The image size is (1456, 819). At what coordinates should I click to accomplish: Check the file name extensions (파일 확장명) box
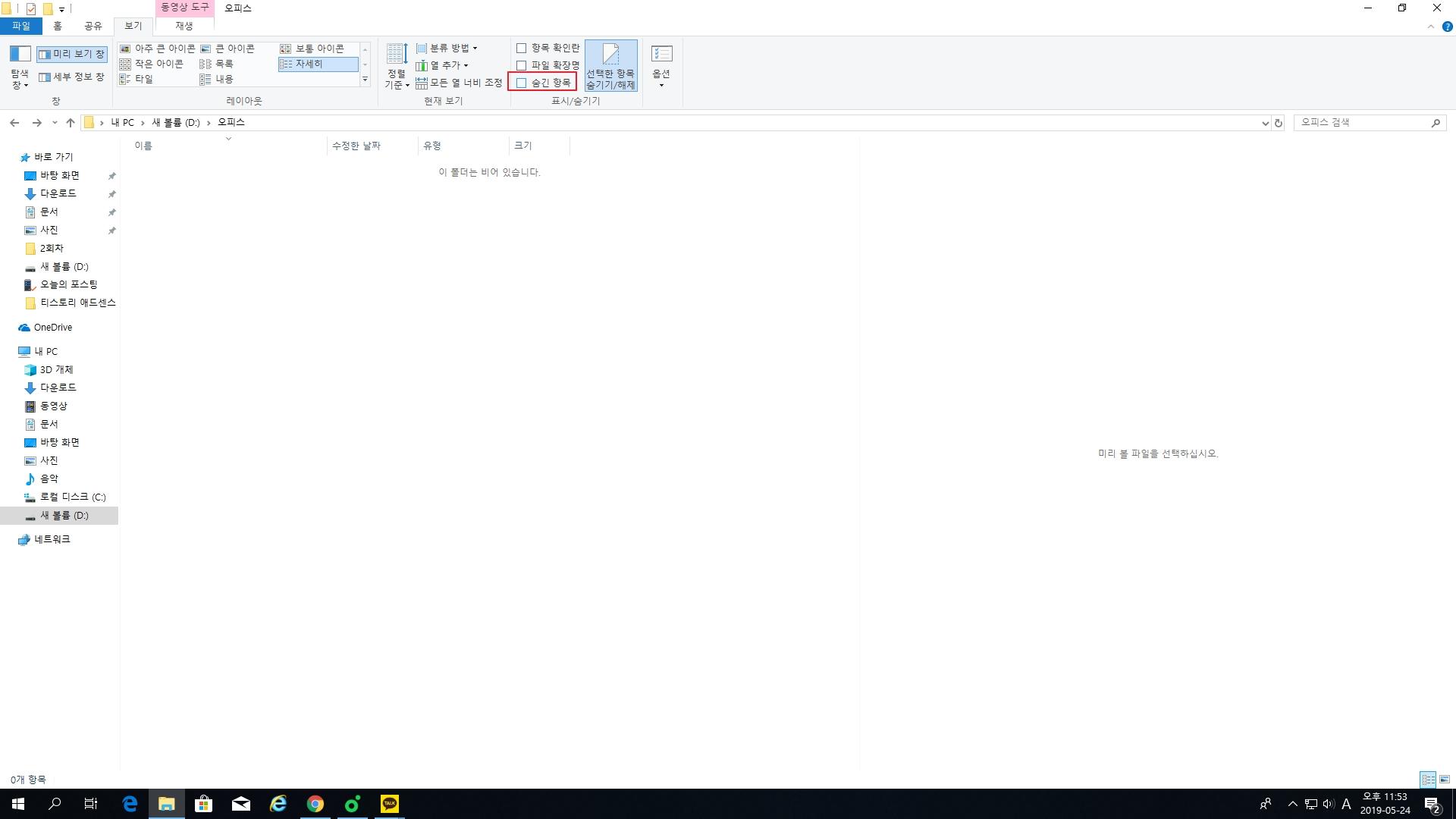click(x=522, y=65)
